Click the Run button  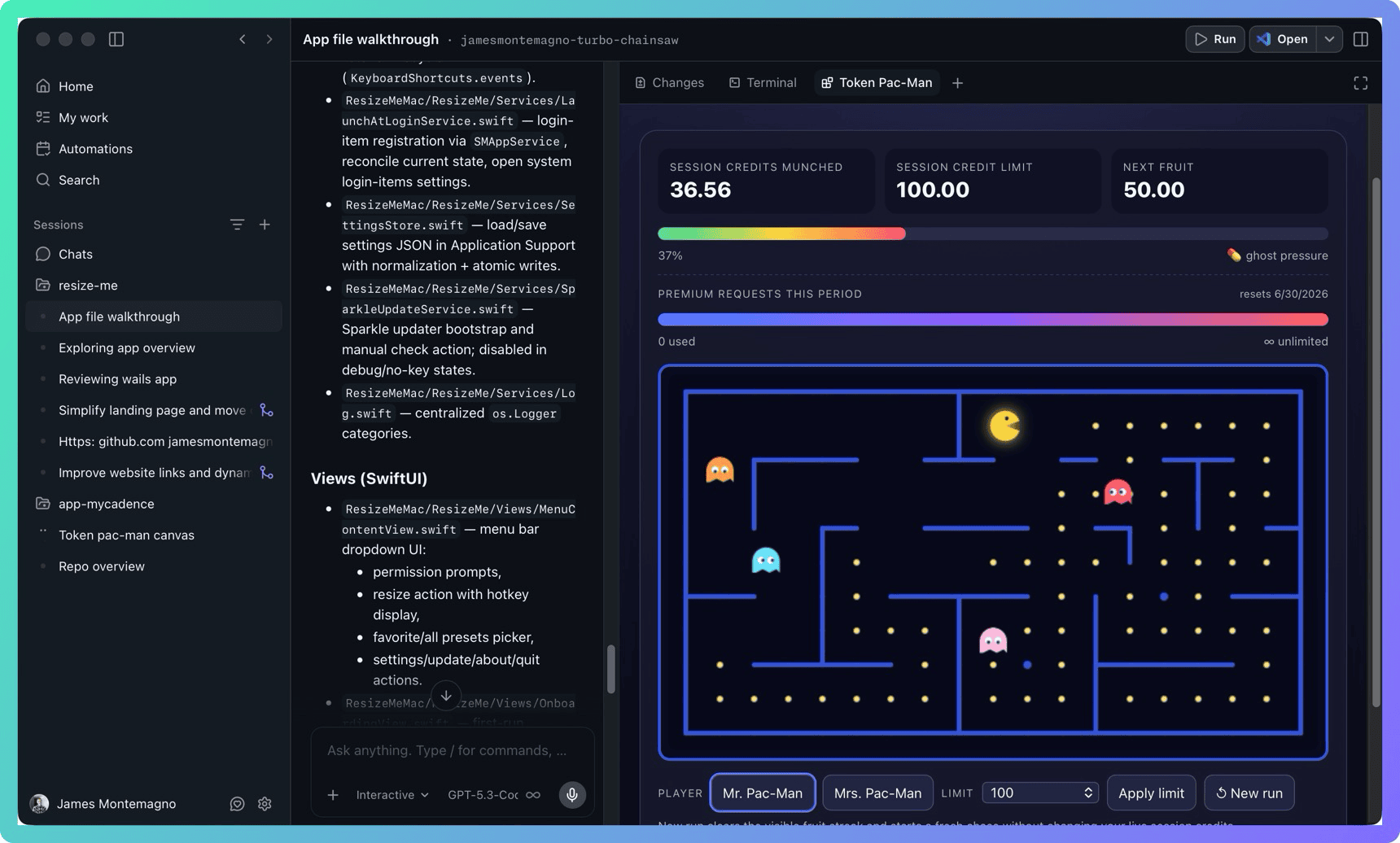[x=1215, y=39]
